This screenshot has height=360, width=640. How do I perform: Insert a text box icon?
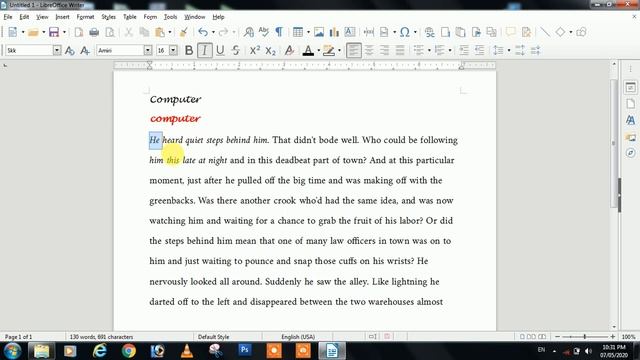(x=350, y=32)
